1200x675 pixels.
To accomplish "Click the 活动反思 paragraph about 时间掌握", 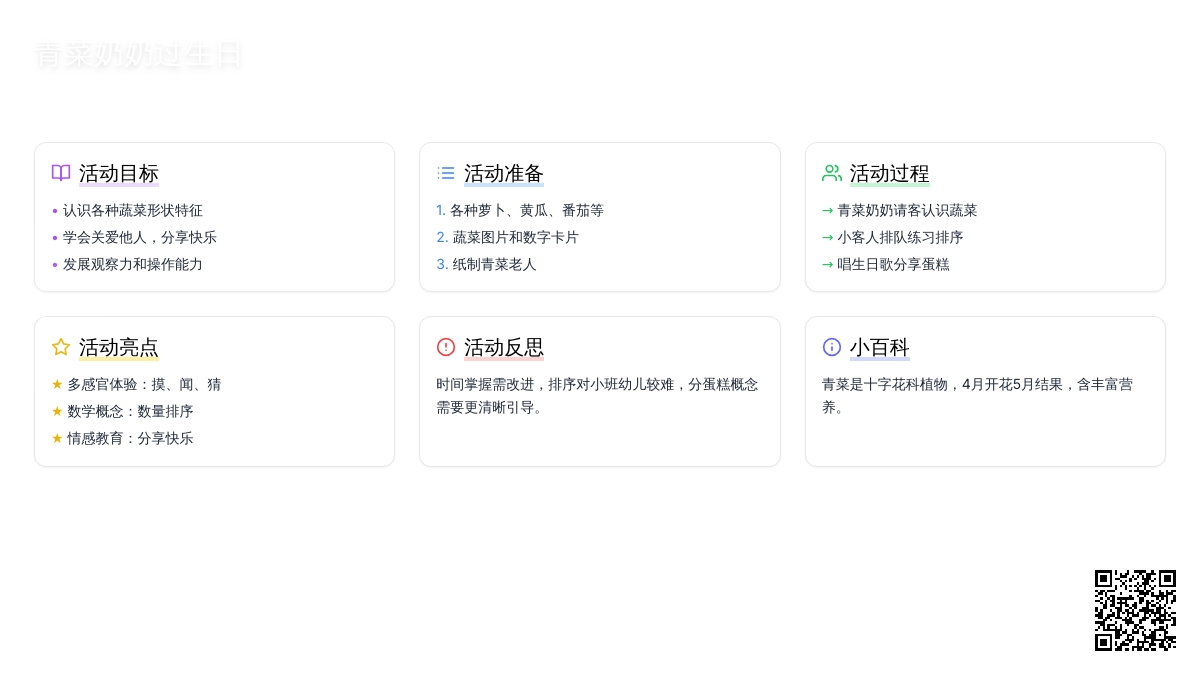I will click(x=597, y=396).
